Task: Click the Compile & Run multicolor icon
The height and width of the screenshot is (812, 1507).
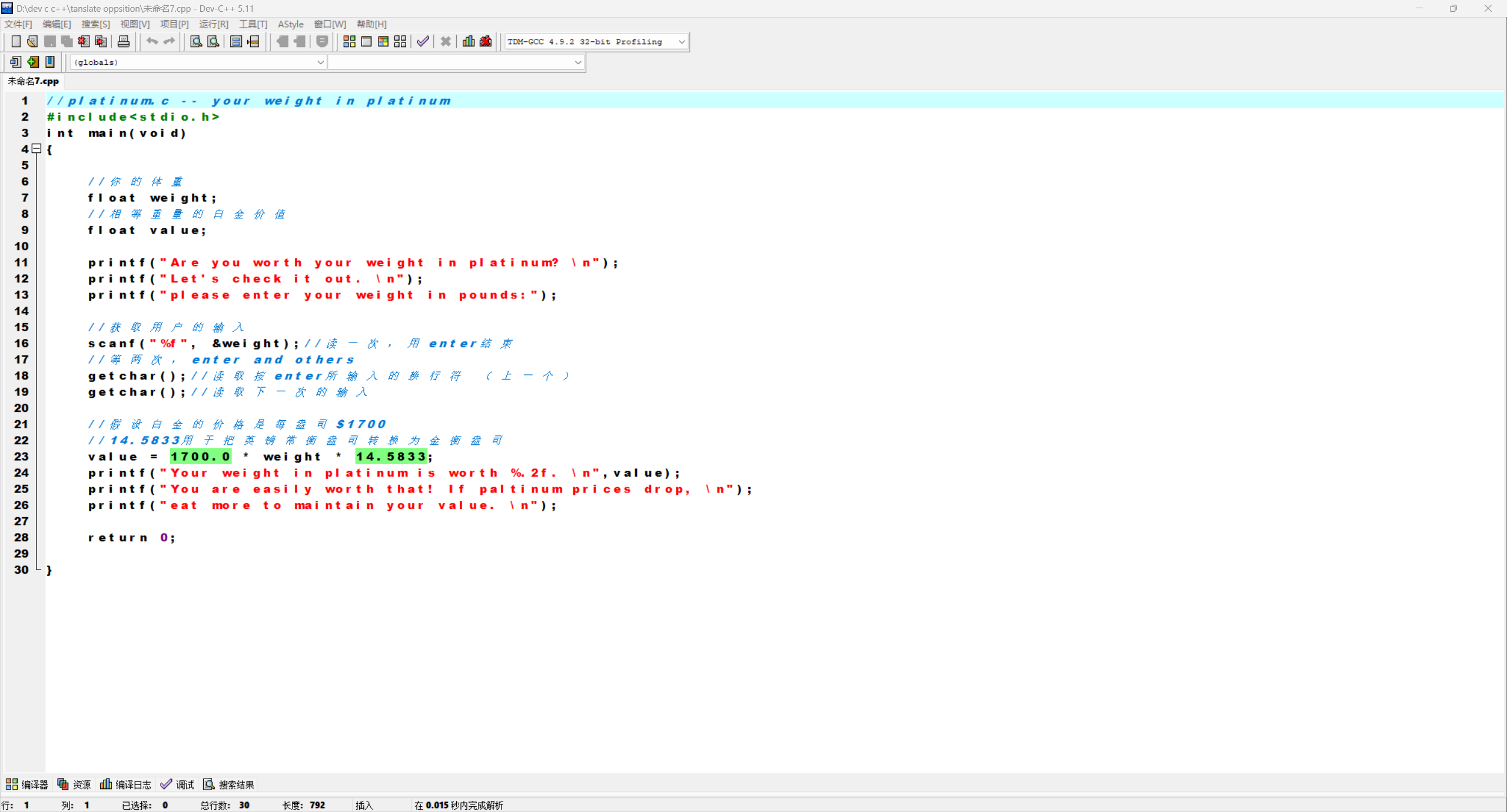Action: click(x=383, y=41)
